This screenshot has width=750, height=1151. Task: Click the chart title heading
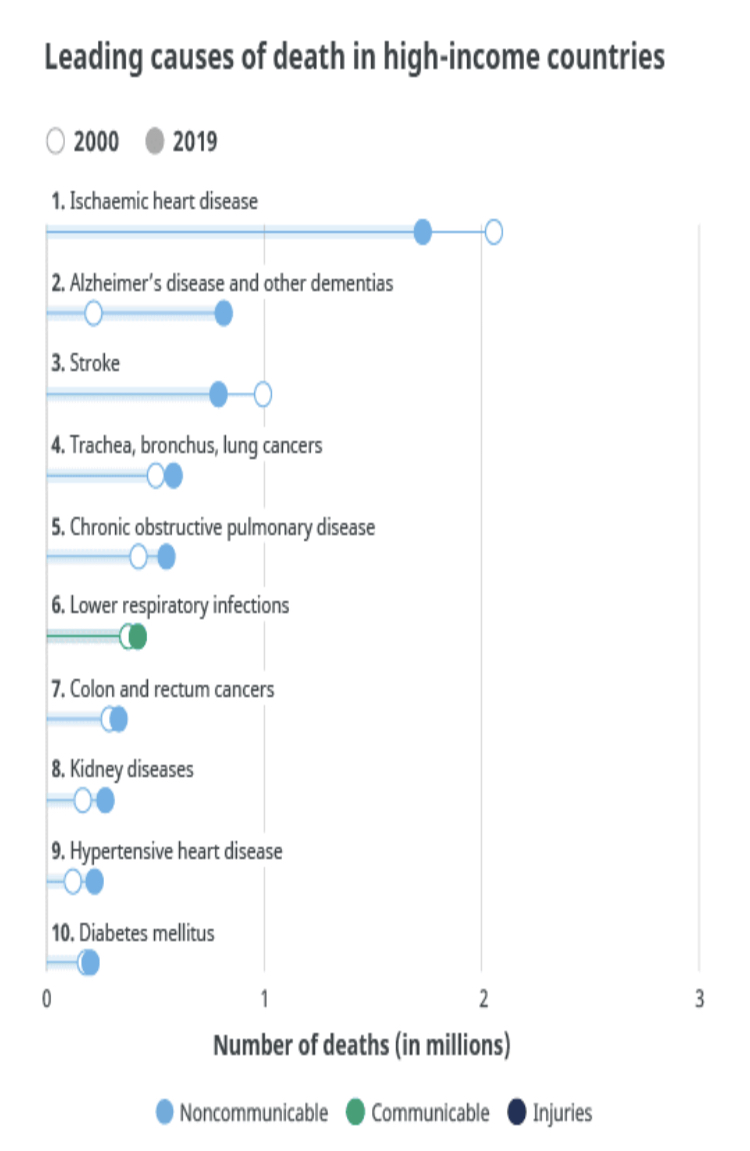(354, 57)
